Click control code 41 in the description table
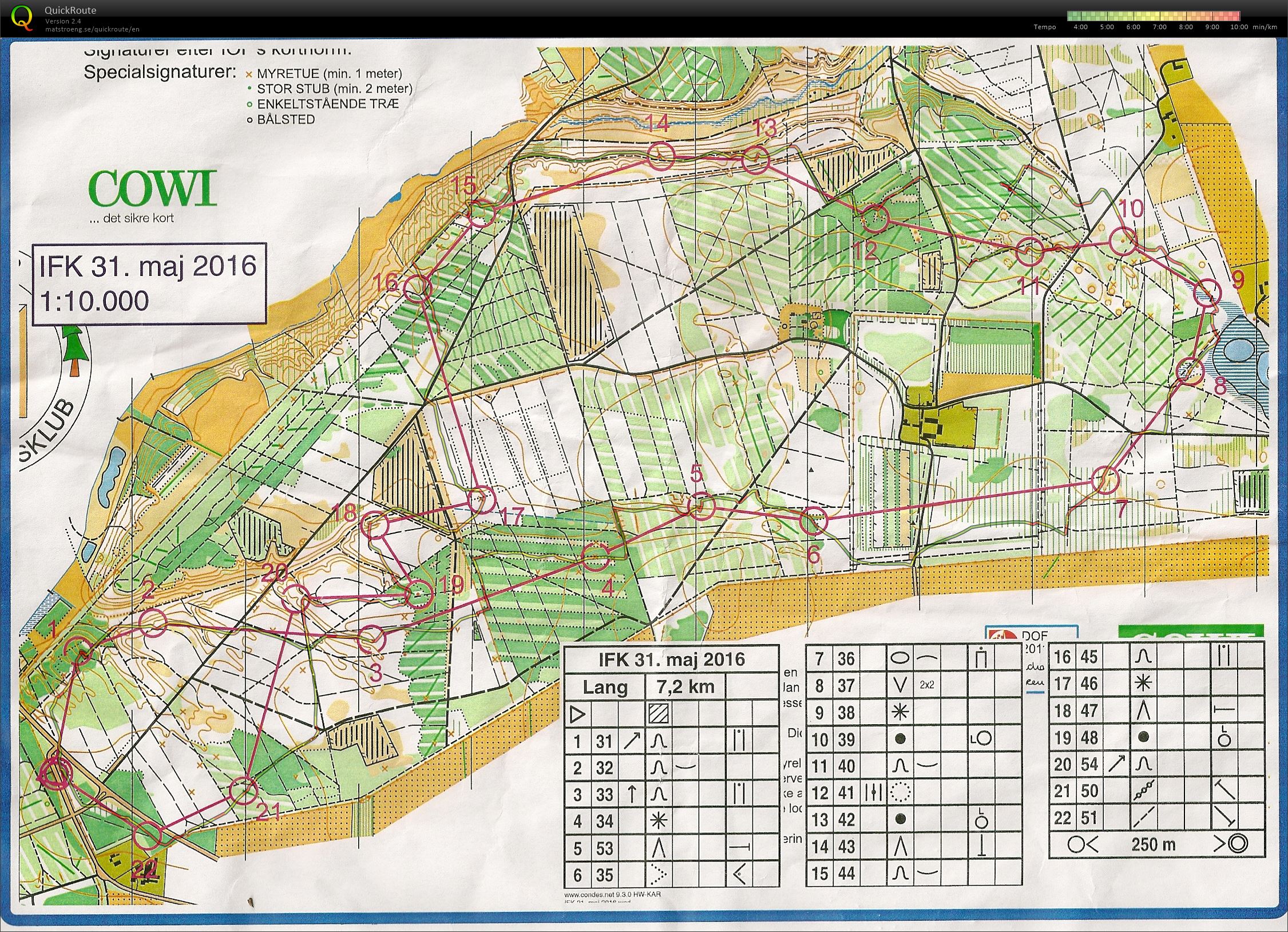 [x=846, y=793]
